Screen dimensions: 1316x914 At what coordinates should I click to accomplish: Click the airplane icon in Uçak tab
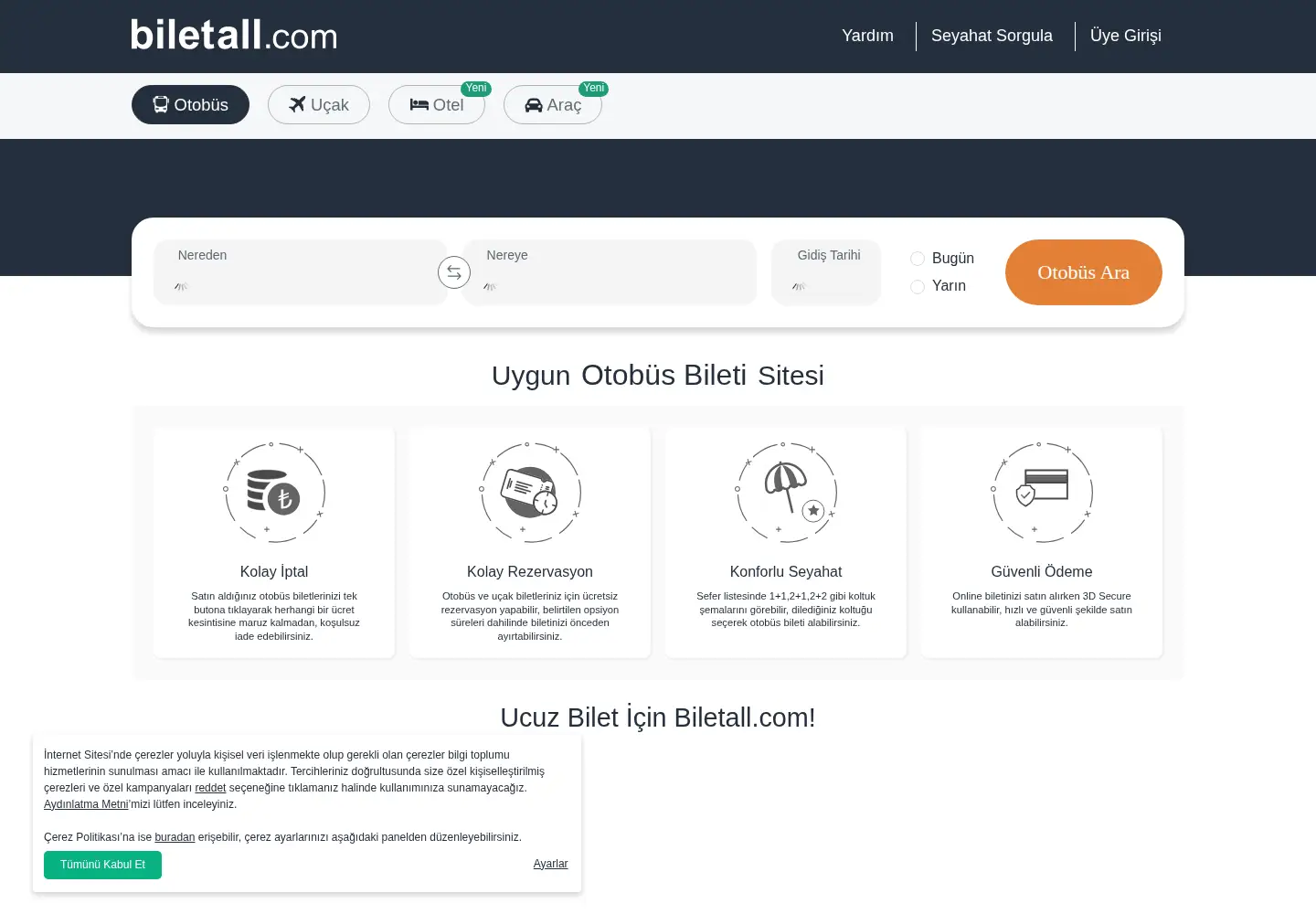pyautogui.click(x=297, y=105)
